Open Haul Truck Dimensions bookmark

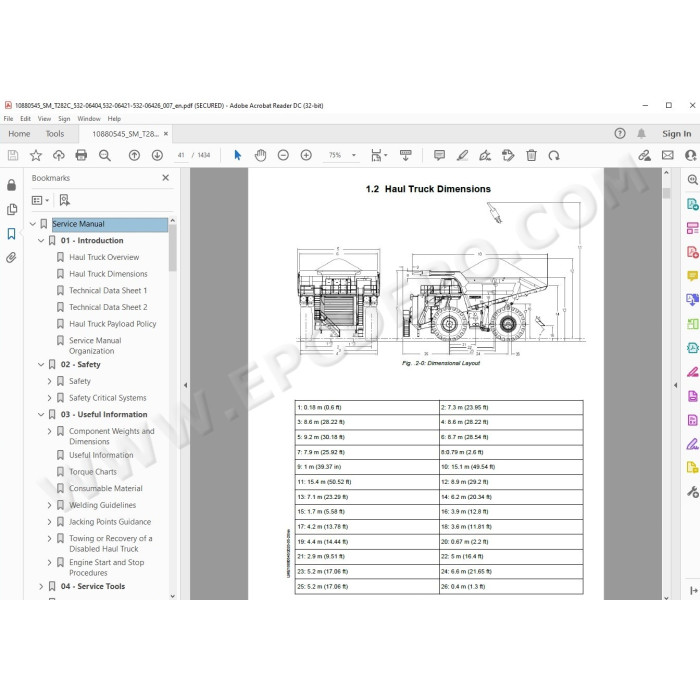108,274
